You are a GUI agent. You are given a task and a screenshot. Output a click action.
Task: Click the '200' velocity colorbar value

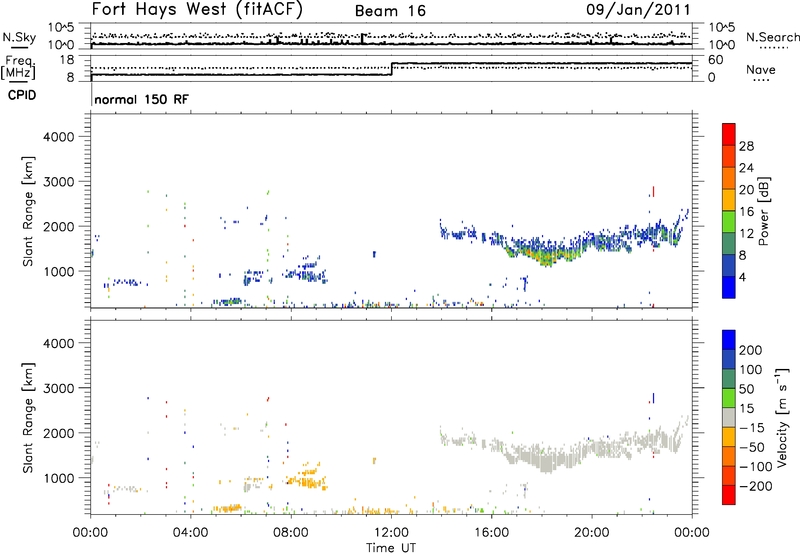pos(751,350)
